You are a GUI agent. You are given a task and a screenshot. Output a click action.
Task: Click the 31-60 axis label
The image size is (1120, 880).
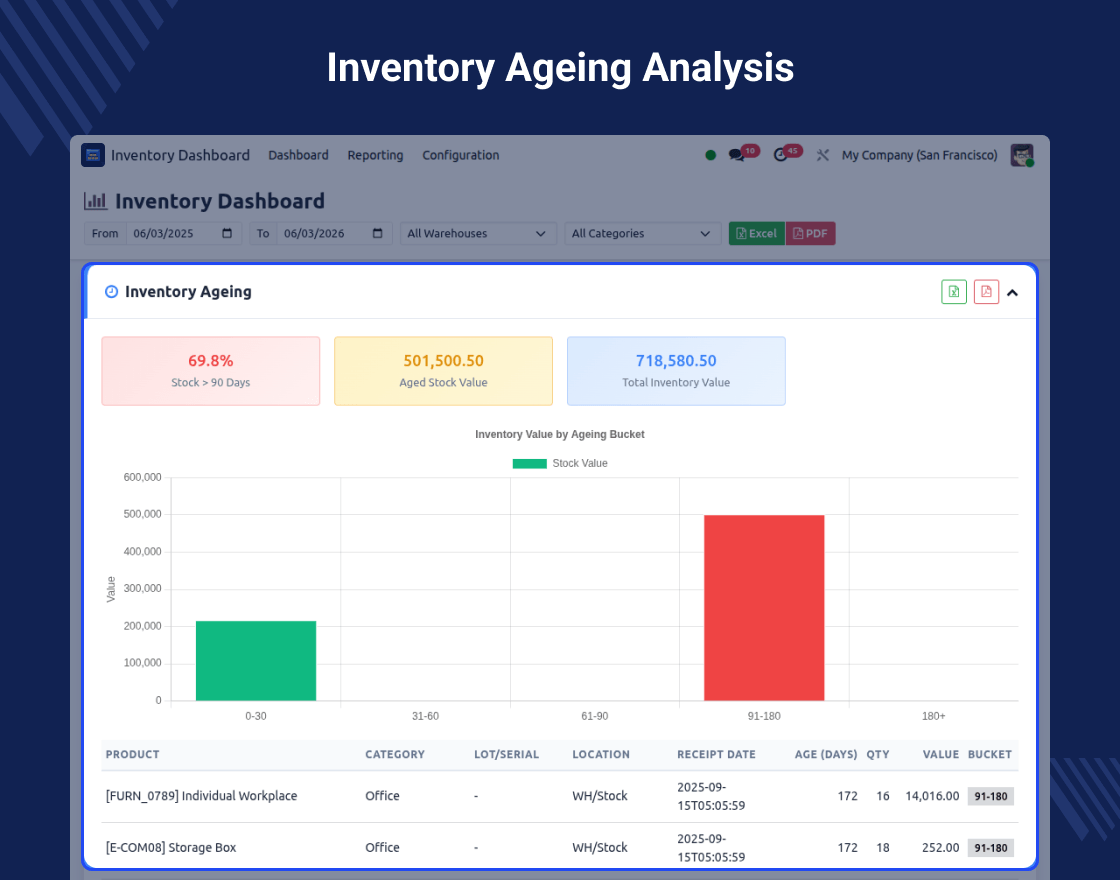pyautogui.click(x=425, y=716)
